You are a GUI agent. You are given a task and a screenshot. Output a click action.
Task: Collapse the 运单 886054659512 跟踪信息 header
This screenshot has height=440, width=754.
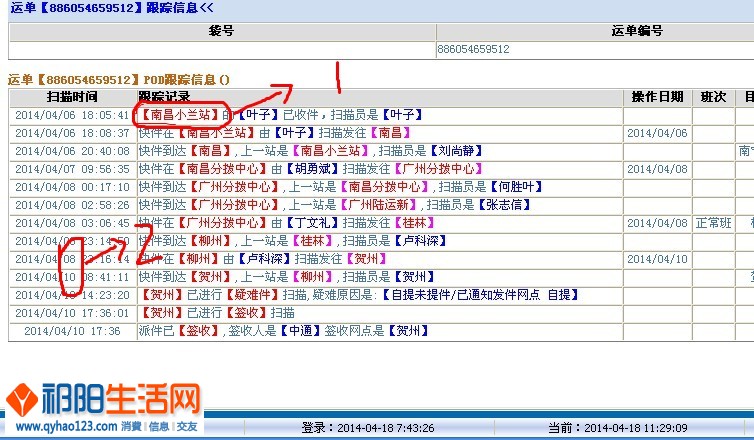(112, 8)
